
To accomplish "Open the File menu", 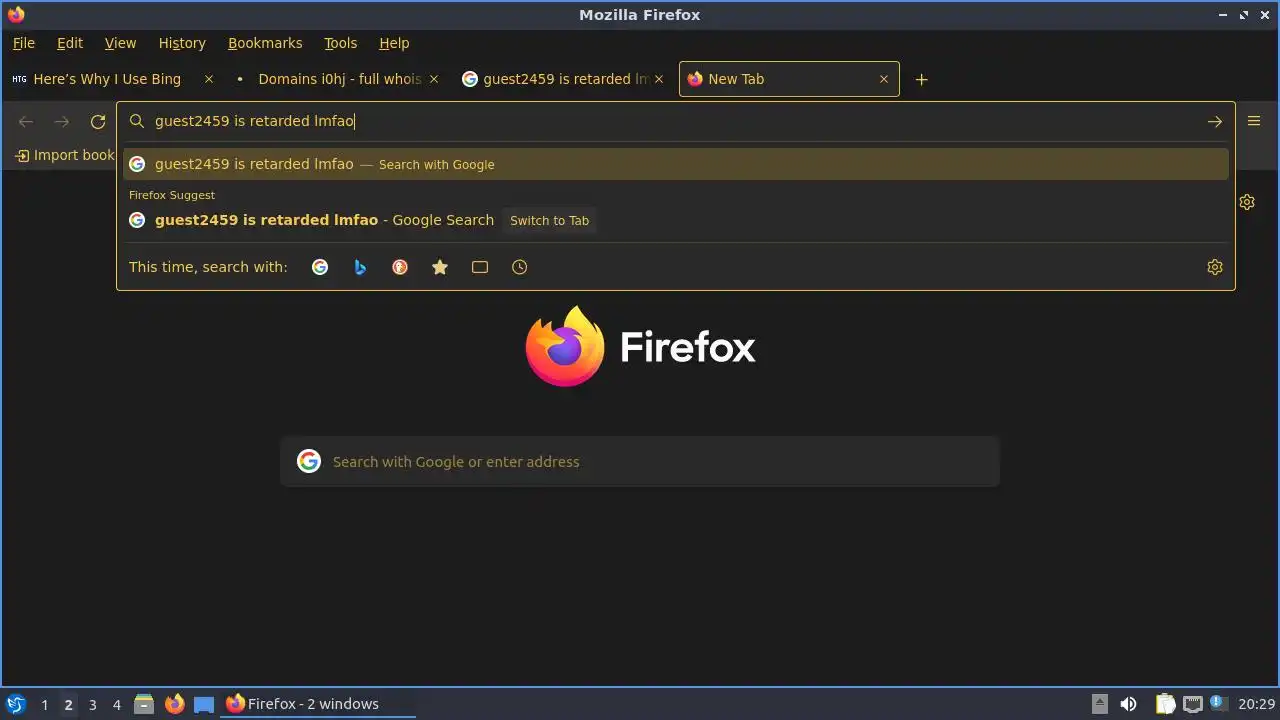I will [x=23, y=43].
